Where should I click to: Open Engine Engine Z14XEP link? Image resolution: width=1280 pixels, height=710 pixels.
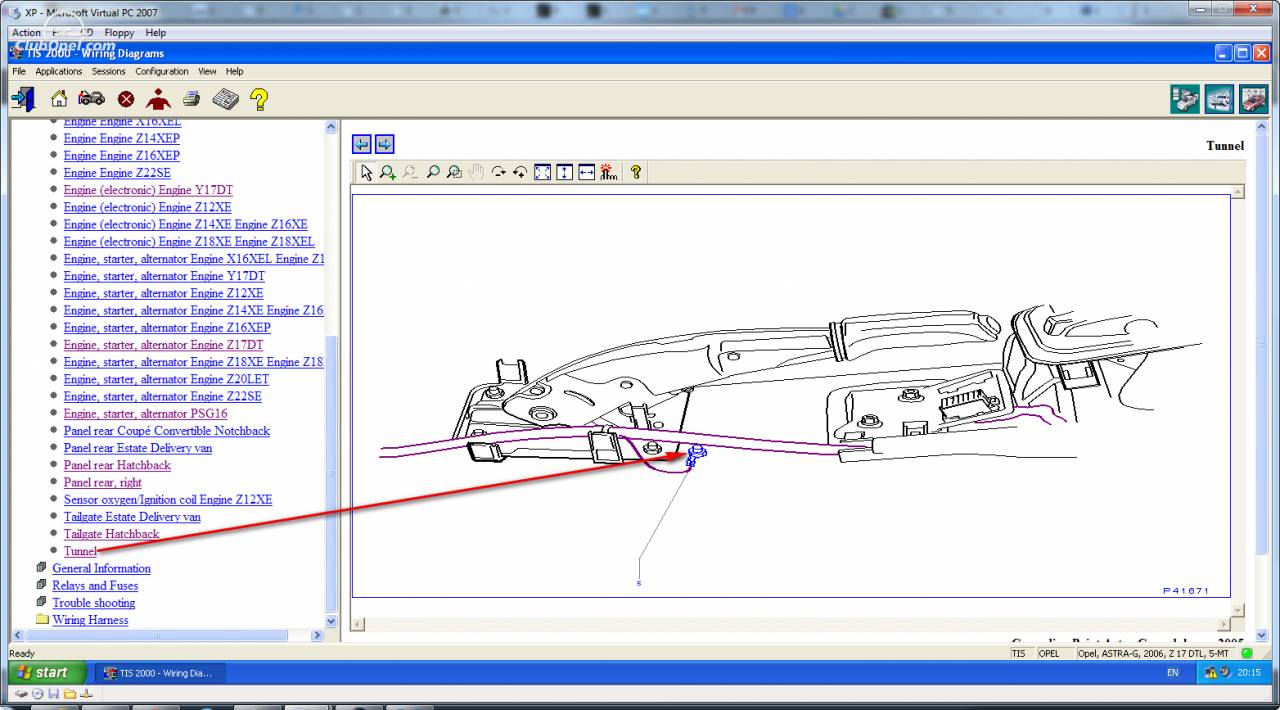coord(122,138)
